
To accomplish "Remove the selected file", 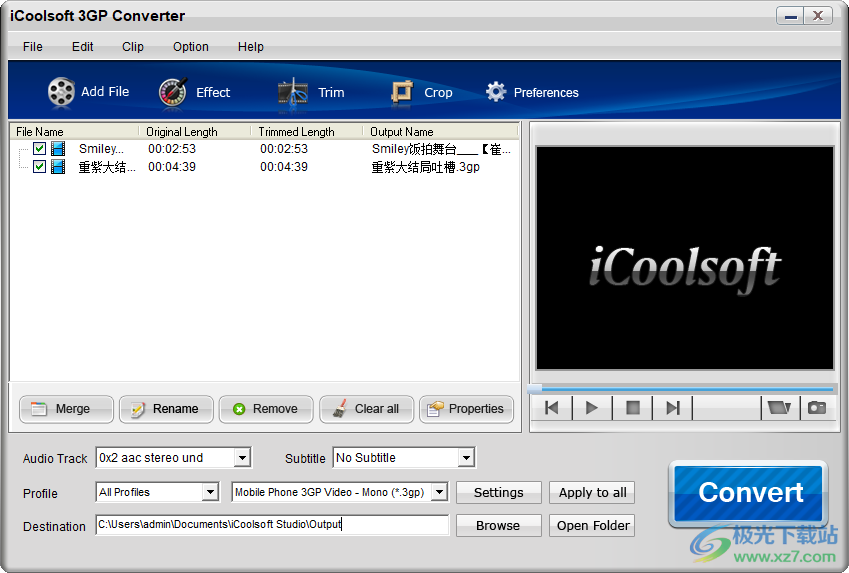I will coord(266,409).
